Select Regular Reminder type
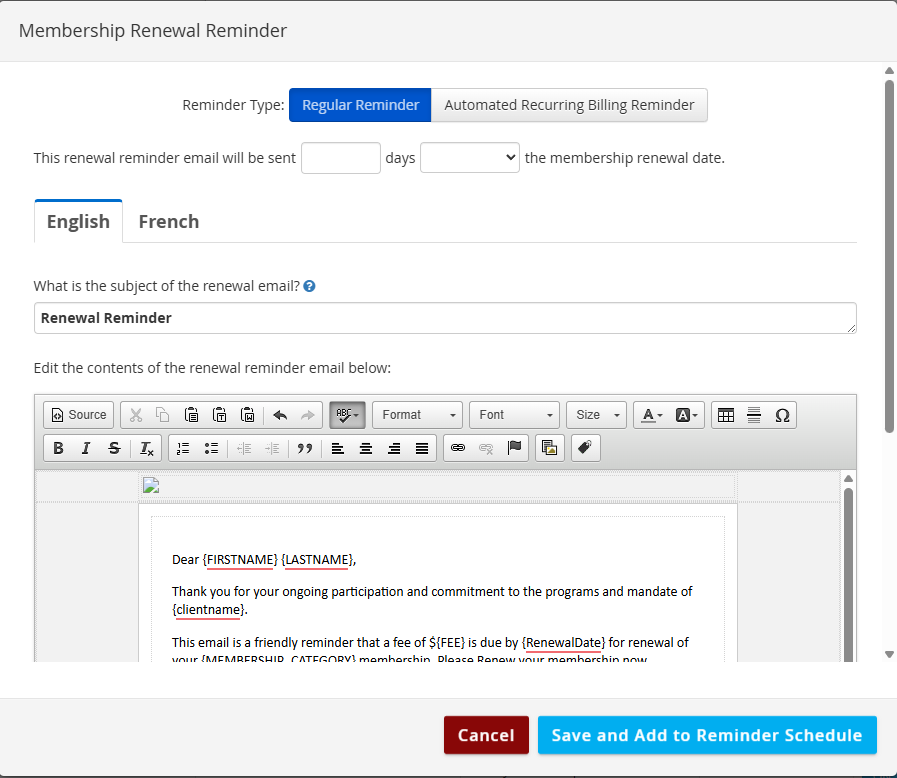 click(x=360, y=105)
